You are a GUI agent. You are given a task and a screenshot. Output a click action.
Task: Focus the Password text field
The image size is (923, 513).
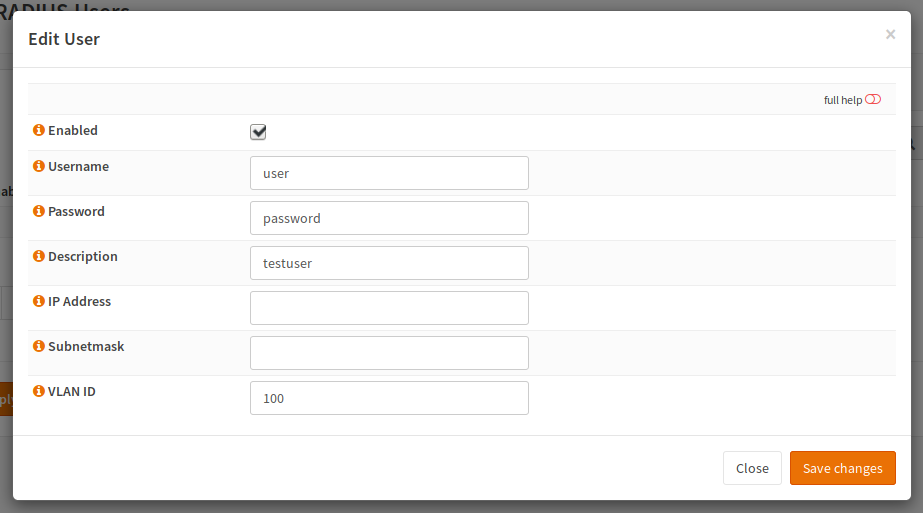[389, 218]
